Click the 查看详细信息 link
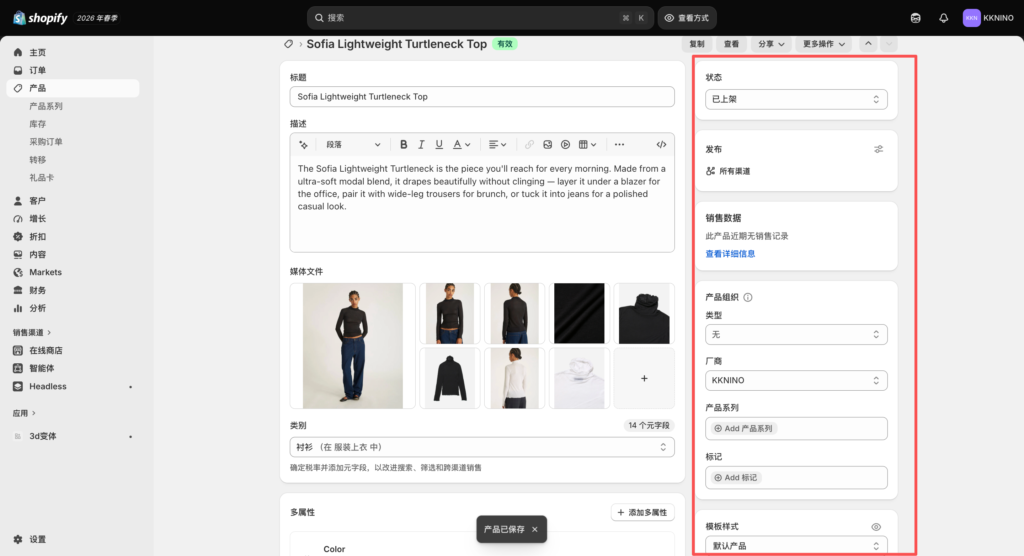This screenshot has width=1024, height=556. [x=730, y=254]
